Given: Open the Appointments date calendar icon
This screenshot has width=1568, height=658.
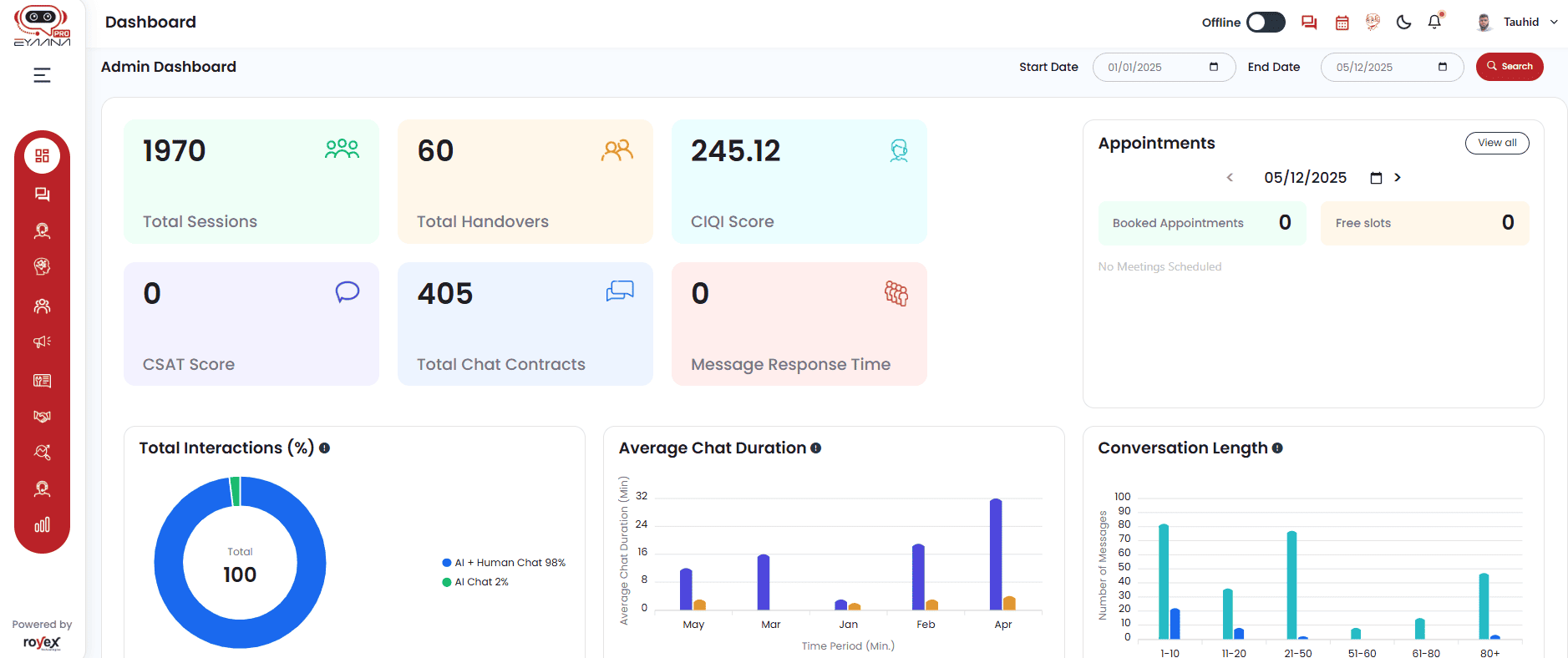Looking at the screenshot, I should pos(1376,178).
